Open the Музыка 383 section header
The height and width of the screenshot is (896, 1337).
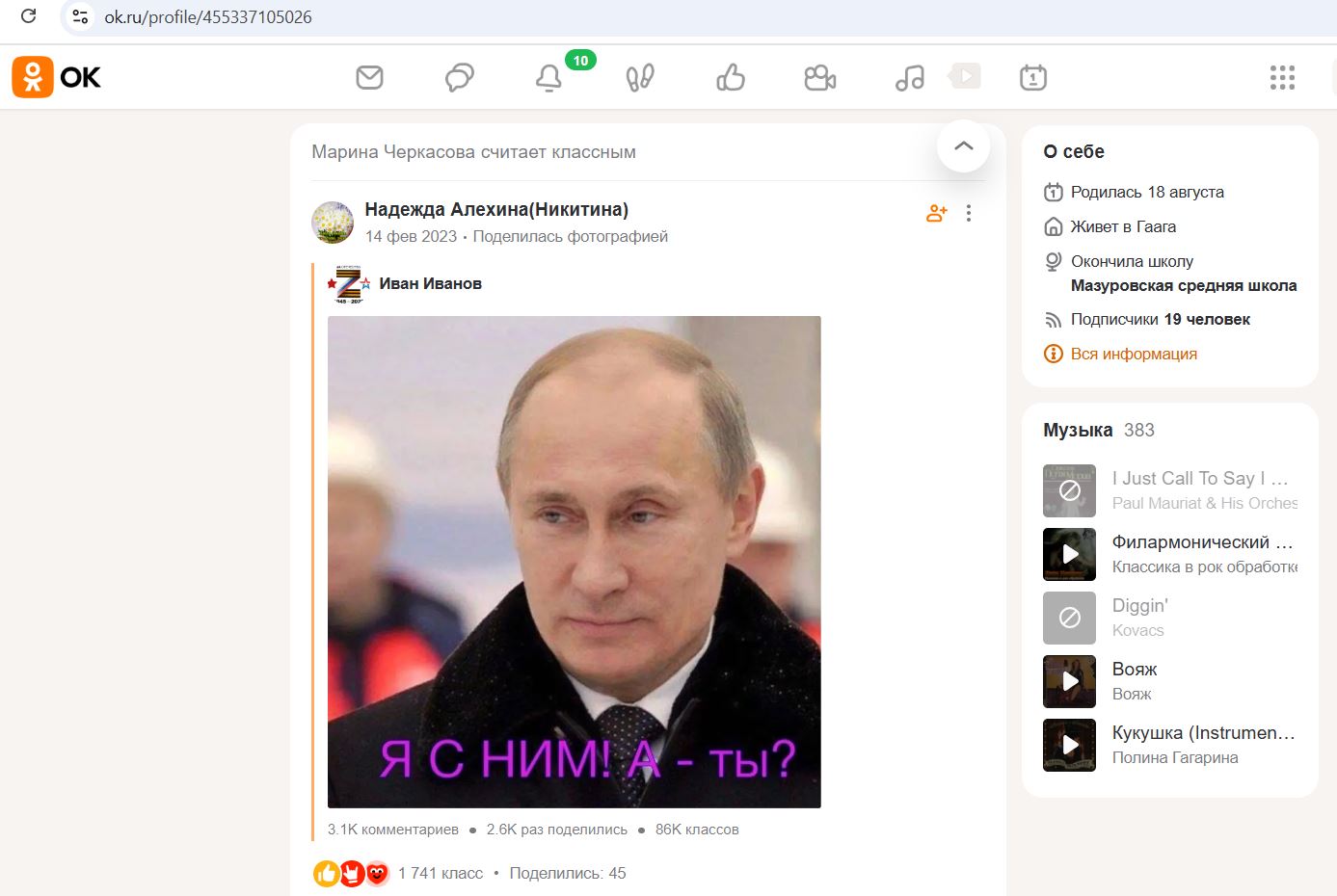1099,431
